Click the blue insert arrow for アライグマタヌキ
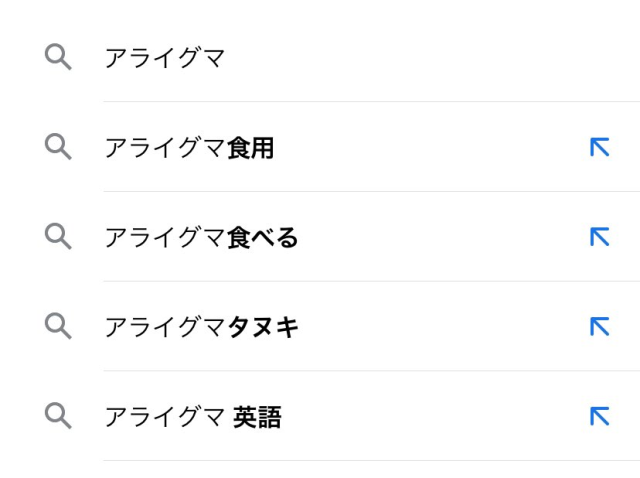 [599, 326]
